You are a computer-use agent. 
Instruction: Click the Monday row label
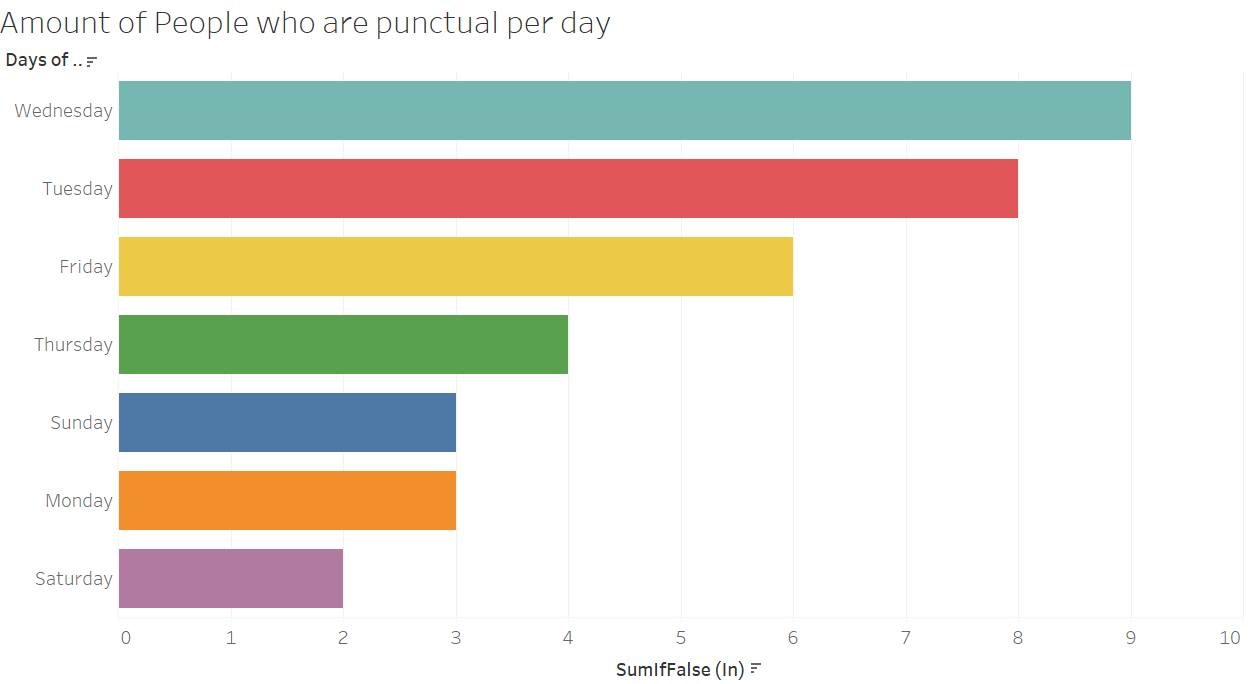point(79,501)
